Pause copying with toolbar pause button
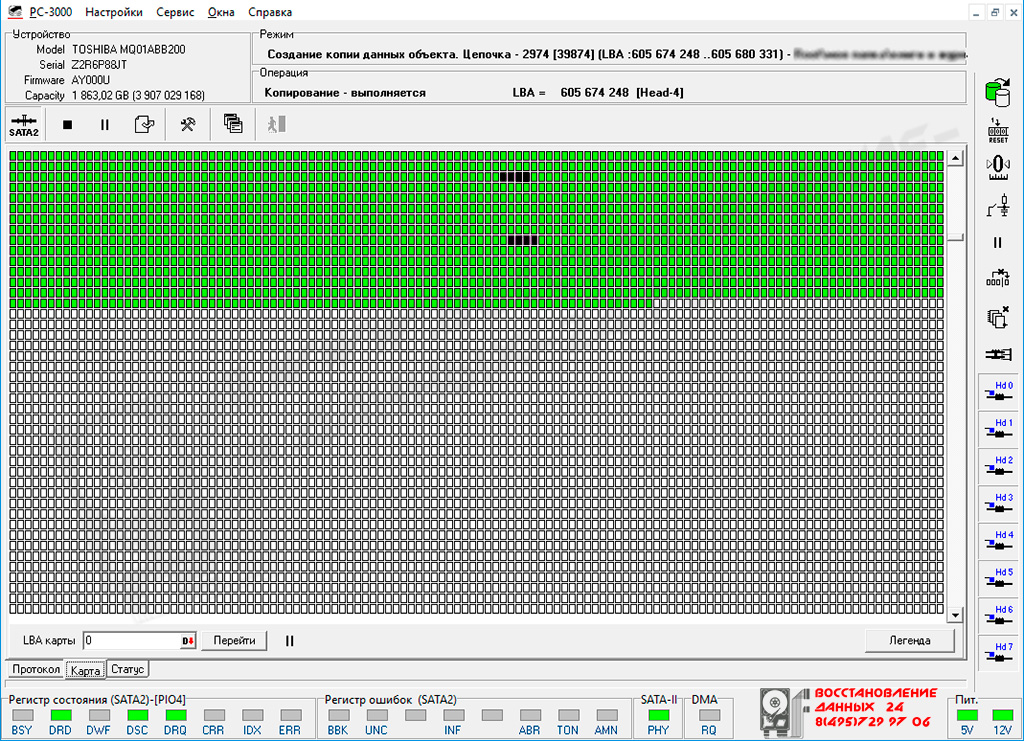 (x=104, y=124)
